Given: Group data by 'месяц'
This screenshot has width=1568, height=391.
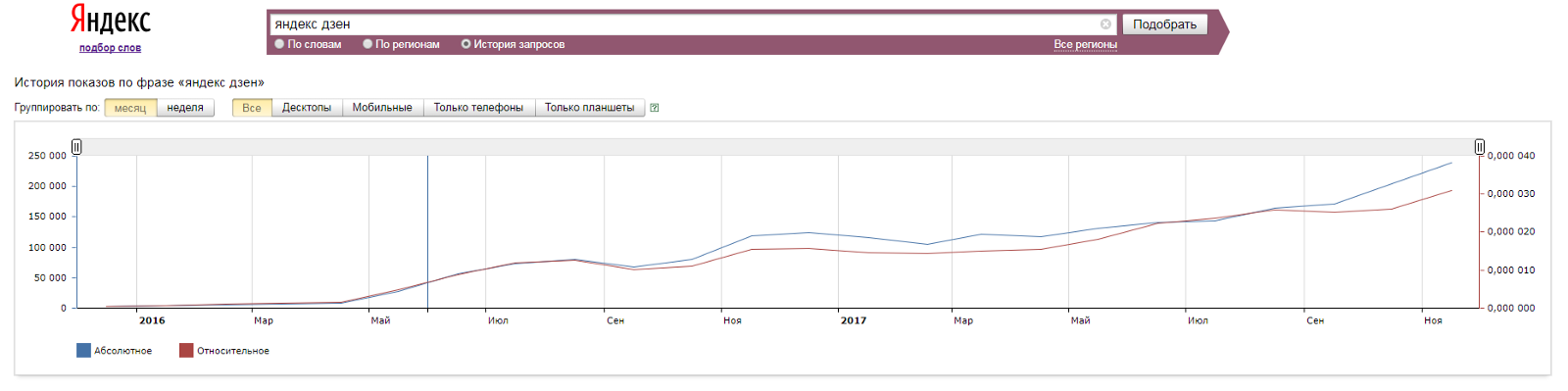Looking at the screenshot, I should coord(130,108).
